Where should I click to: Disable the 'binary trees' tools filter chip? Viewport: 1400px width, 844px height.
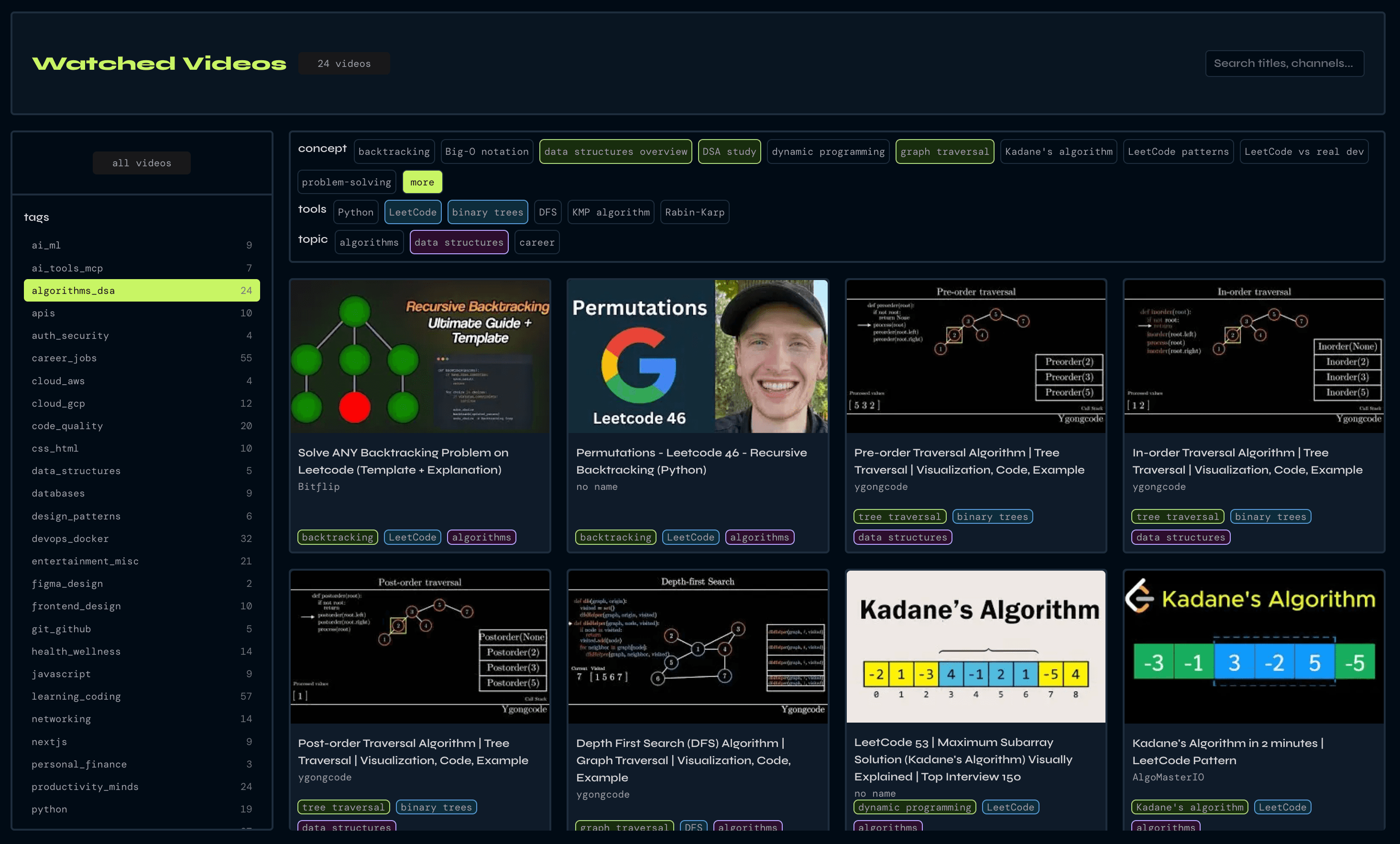click(488, 212)
